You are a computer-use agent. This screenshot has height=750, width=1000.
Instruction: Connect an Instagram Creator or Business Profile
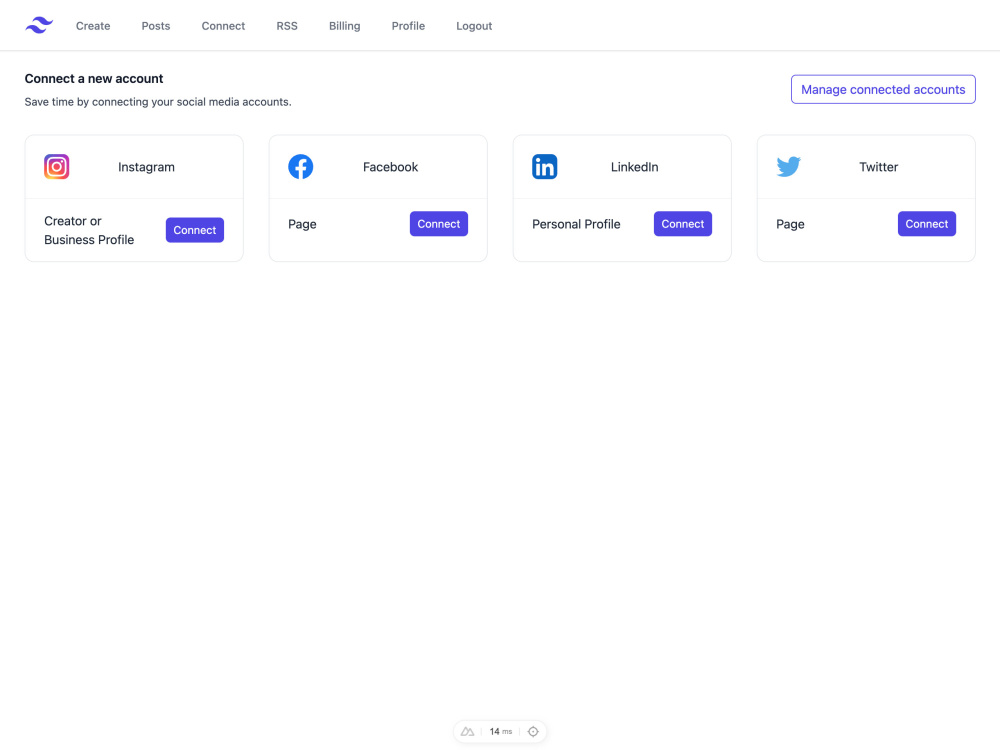tap(195, 230)
